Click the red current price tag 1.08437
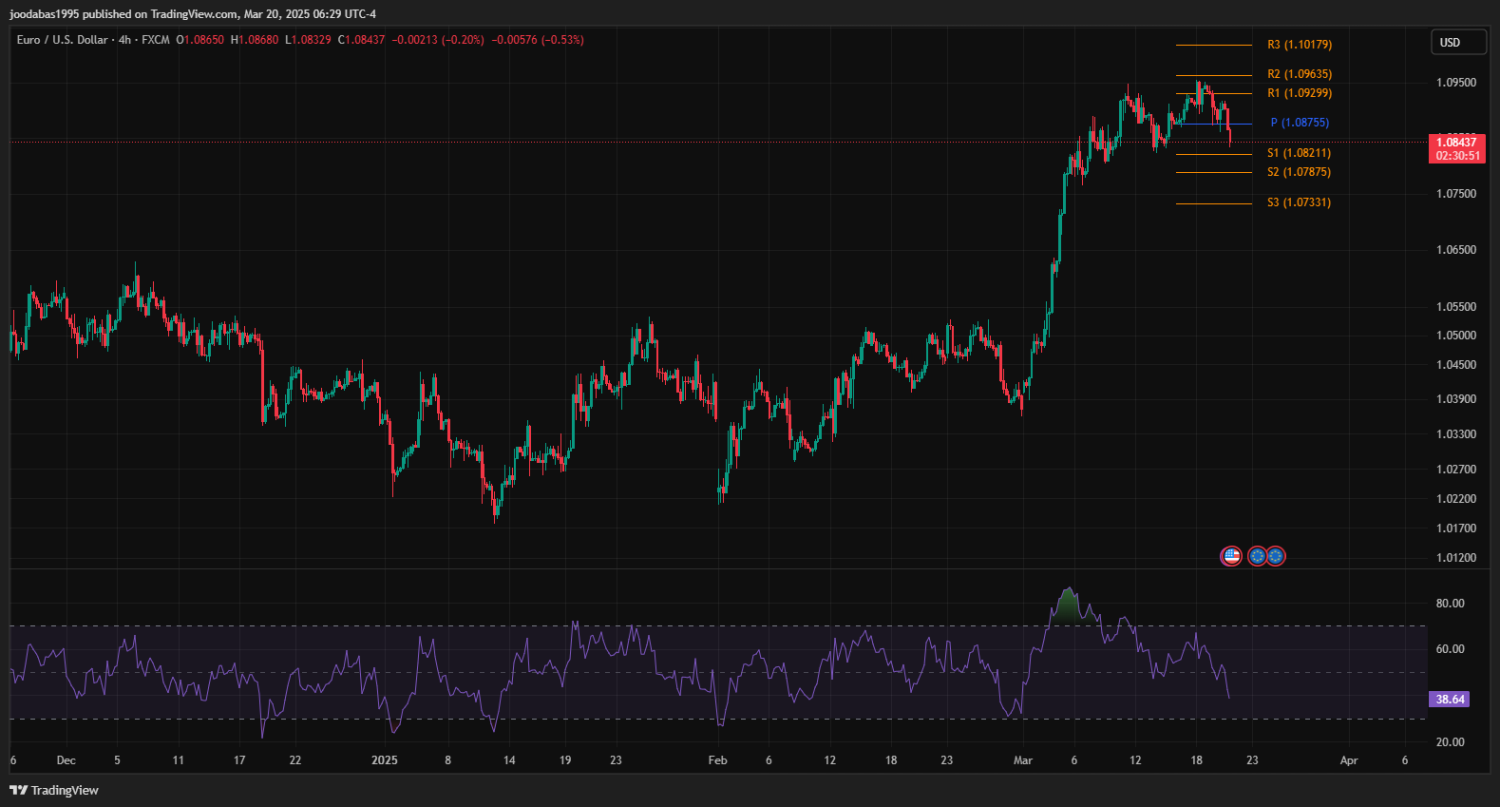The height and width of the screenshot is (807, 1500). coord(1456,142)
